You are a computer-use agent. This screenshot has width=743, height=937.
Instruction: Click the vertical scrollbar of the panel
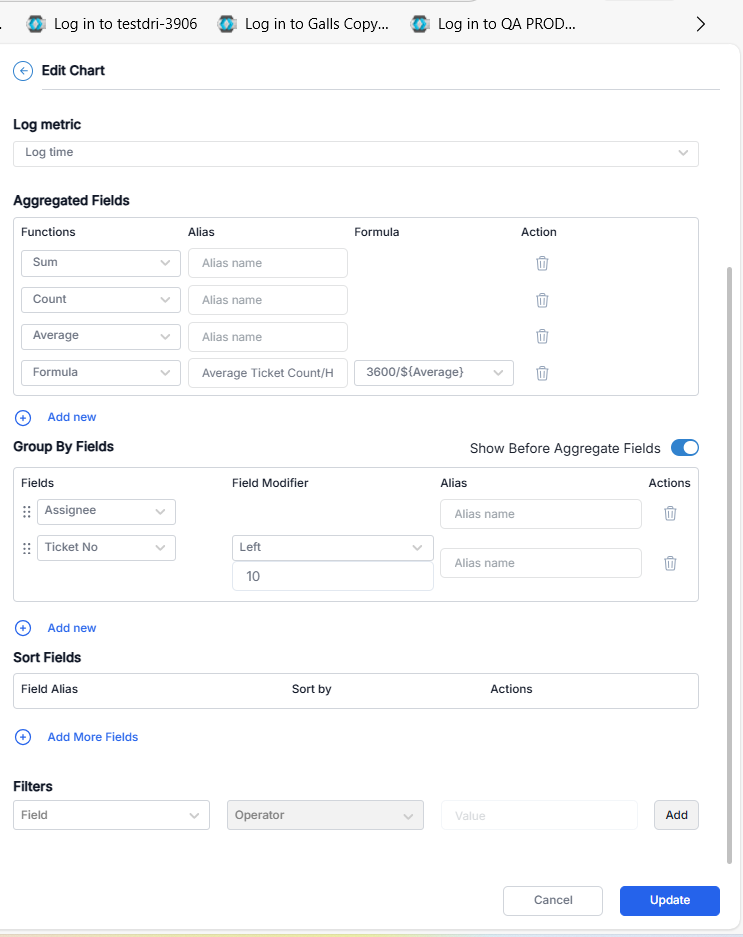(729, 565)
